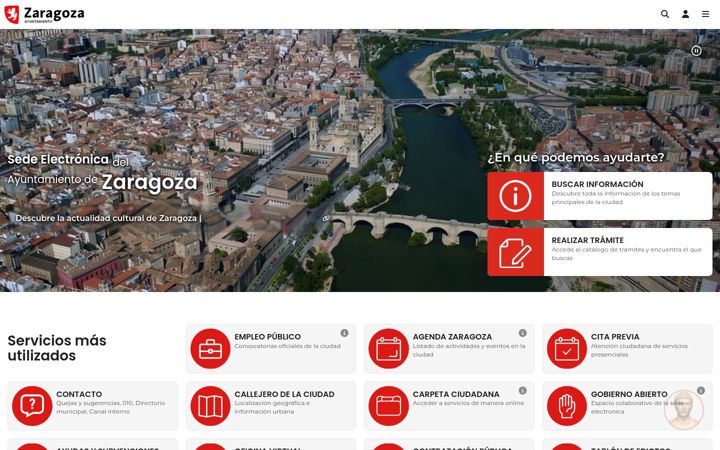Open the Gobierno Abierto title

(x=629, y=394)
